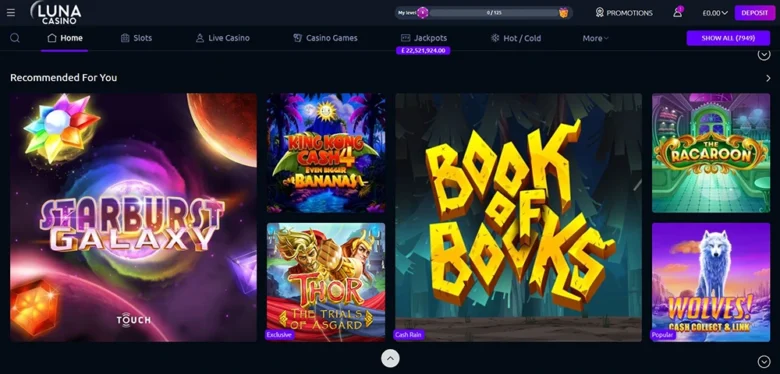Expand the More dropdown menu
This screenshot has height=374, width=780.
(x=595, y=38)
